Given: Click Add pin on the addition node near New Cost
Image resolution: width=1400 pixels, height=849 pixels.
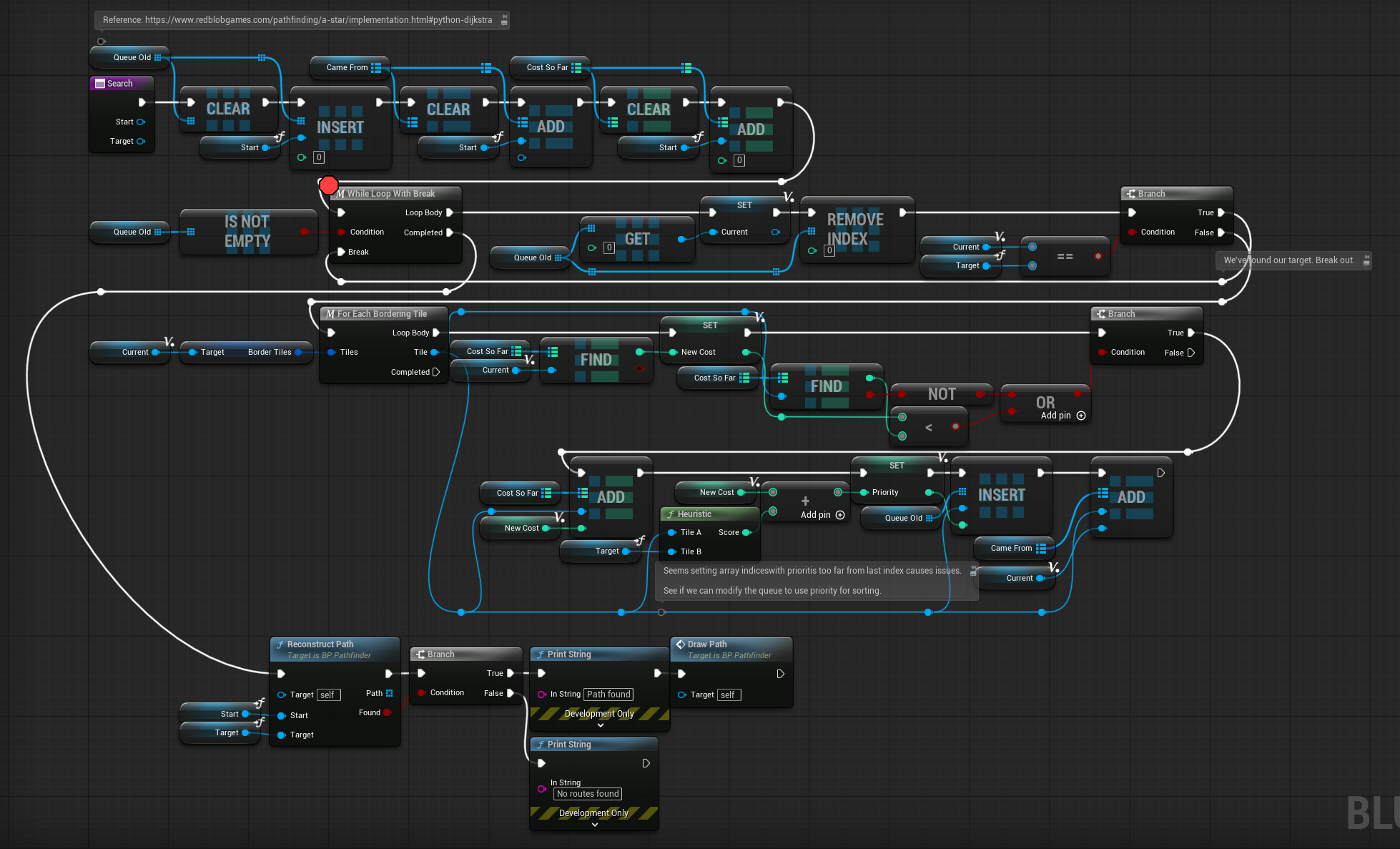Looking at the screenshot, I should point(839,514).
